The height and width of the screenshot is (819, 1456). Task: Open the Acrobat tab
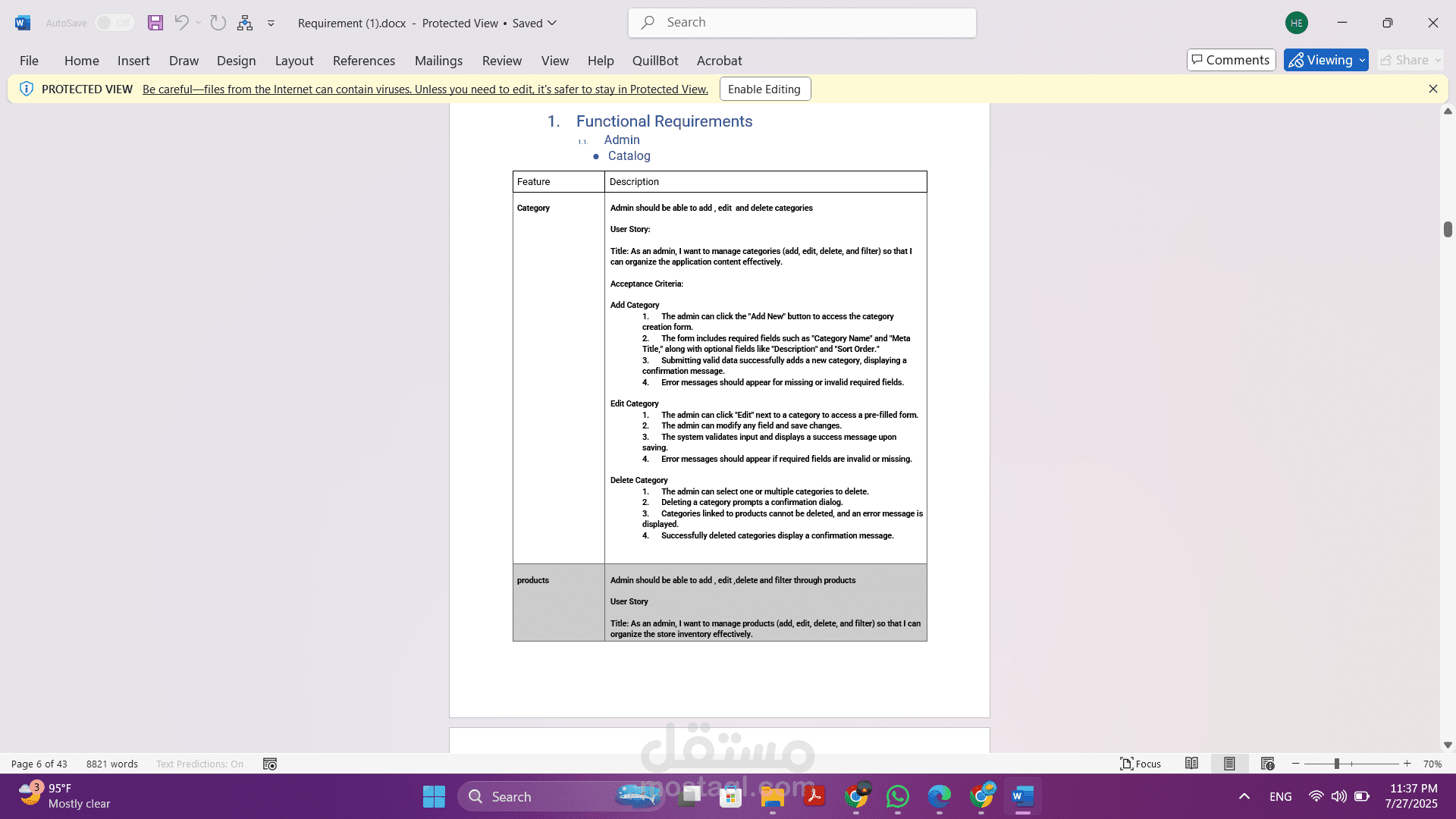point(719,61)
